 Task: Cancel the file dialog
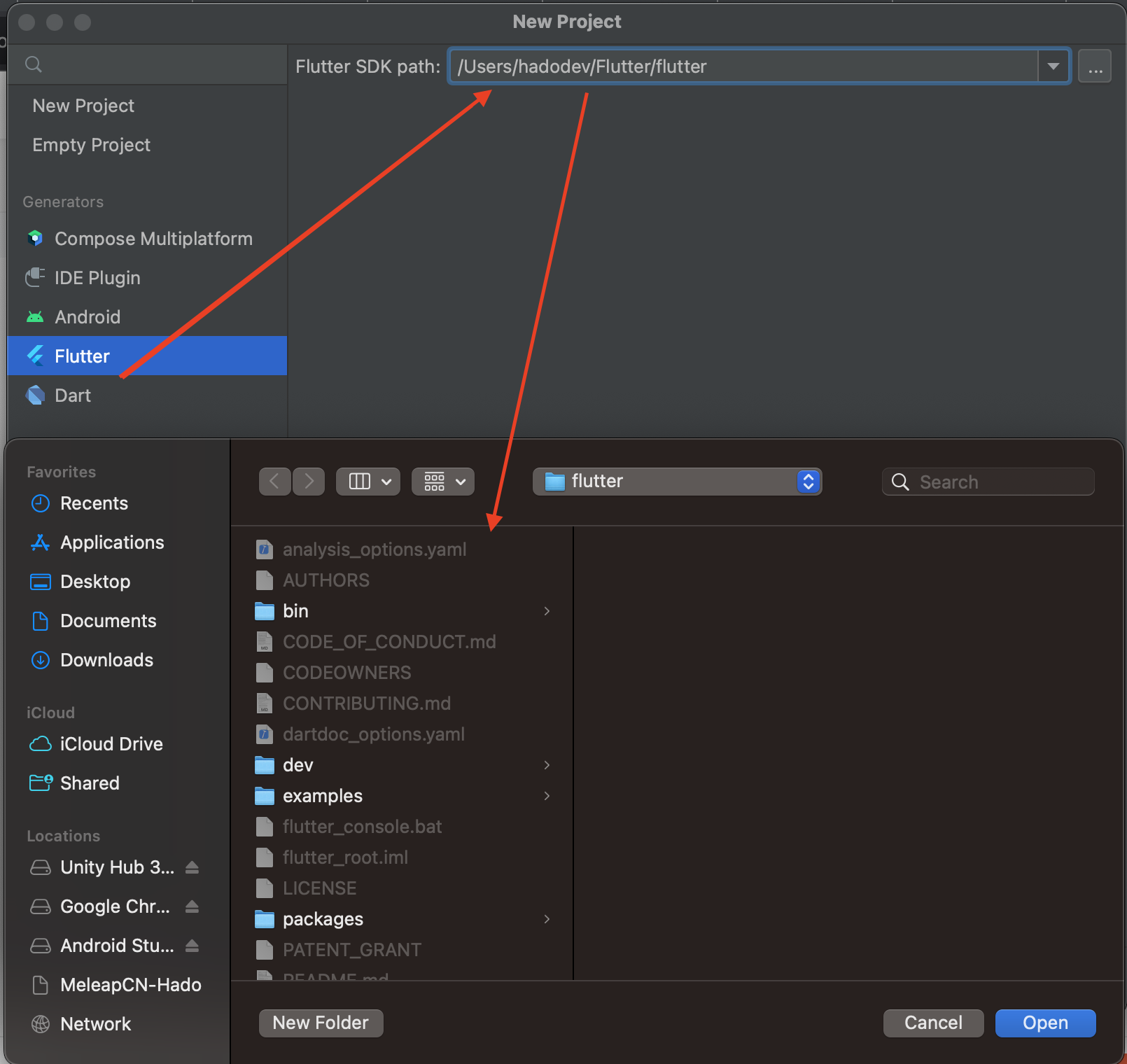pyautogui.click(x=933, y=1023)
